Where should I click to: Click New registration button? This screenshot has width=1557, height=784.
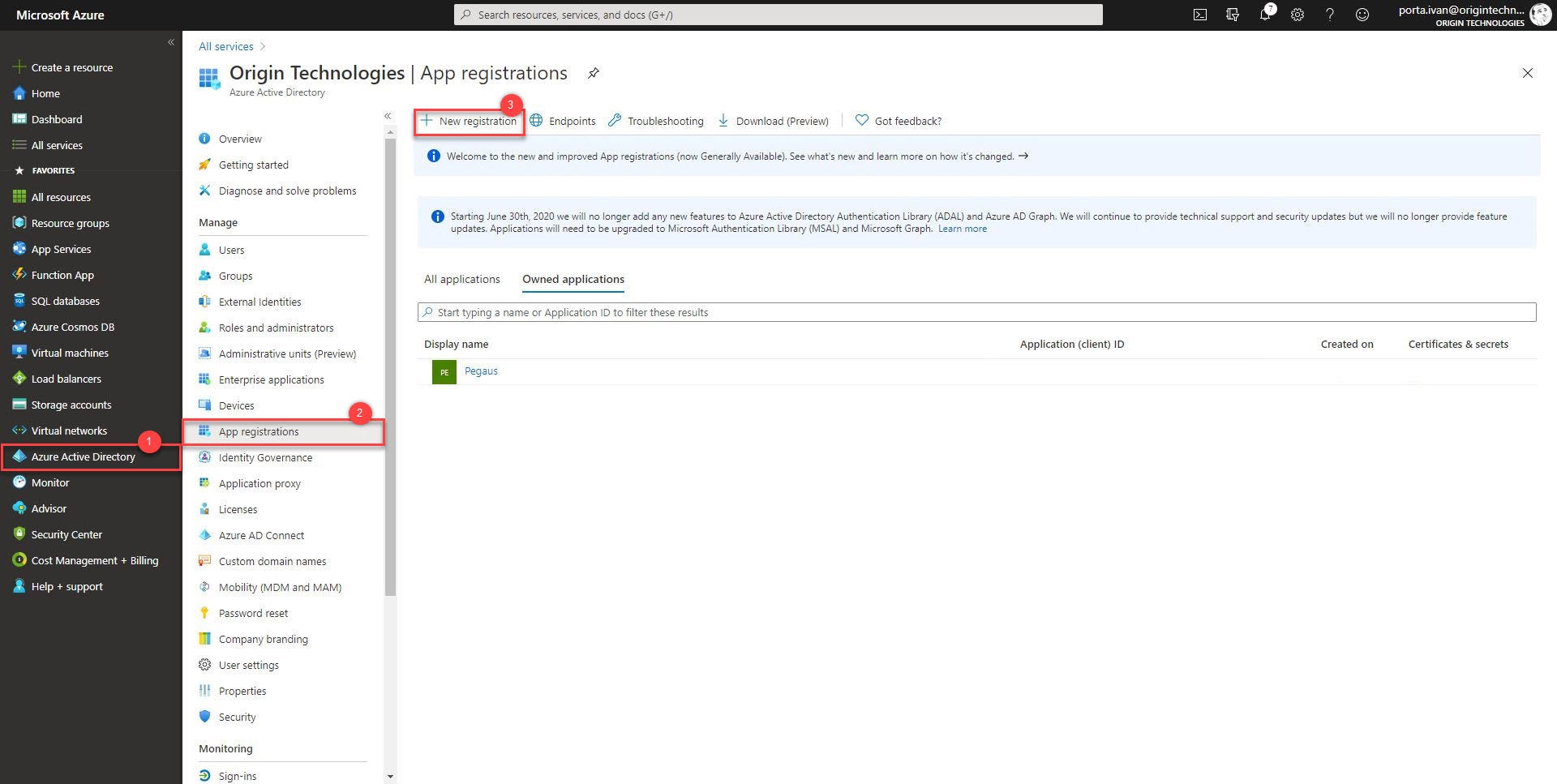(469, 121)
